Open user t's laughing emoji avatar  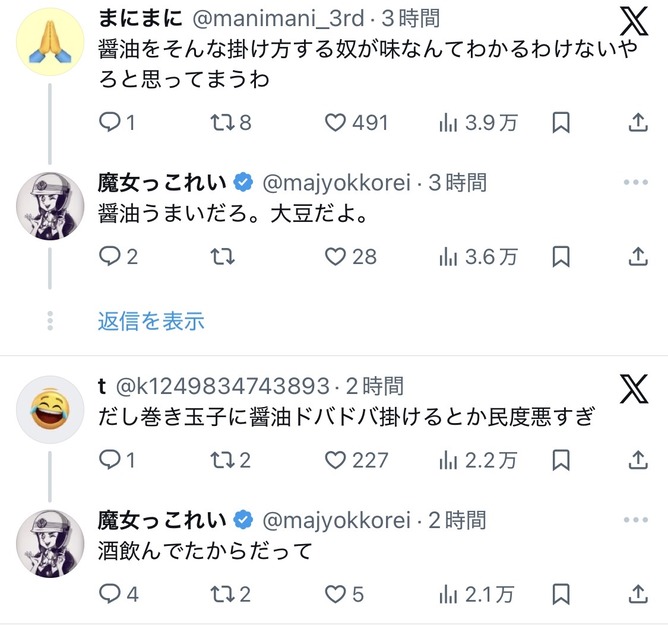[50, 409]
